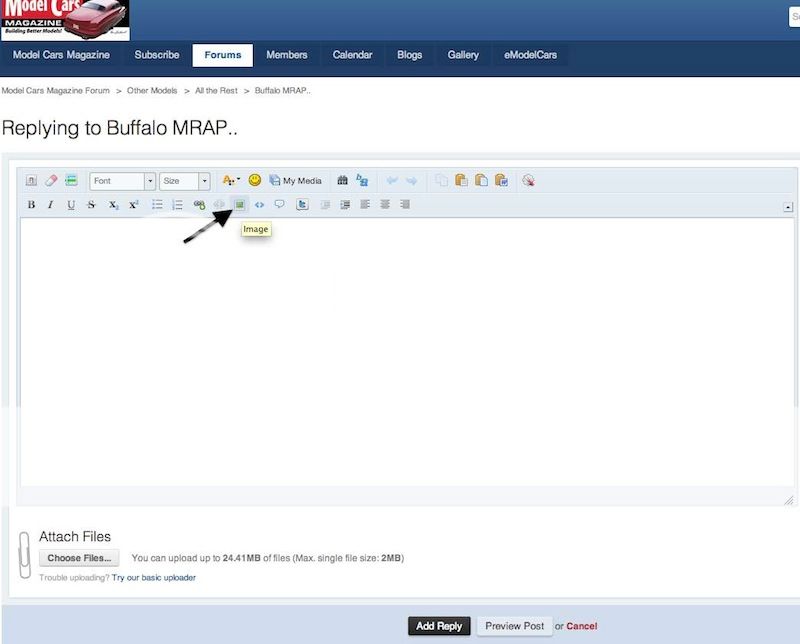The image size is (800, 644).
Task: Click Choose Files to attach a file
Action: click(78, 557)
